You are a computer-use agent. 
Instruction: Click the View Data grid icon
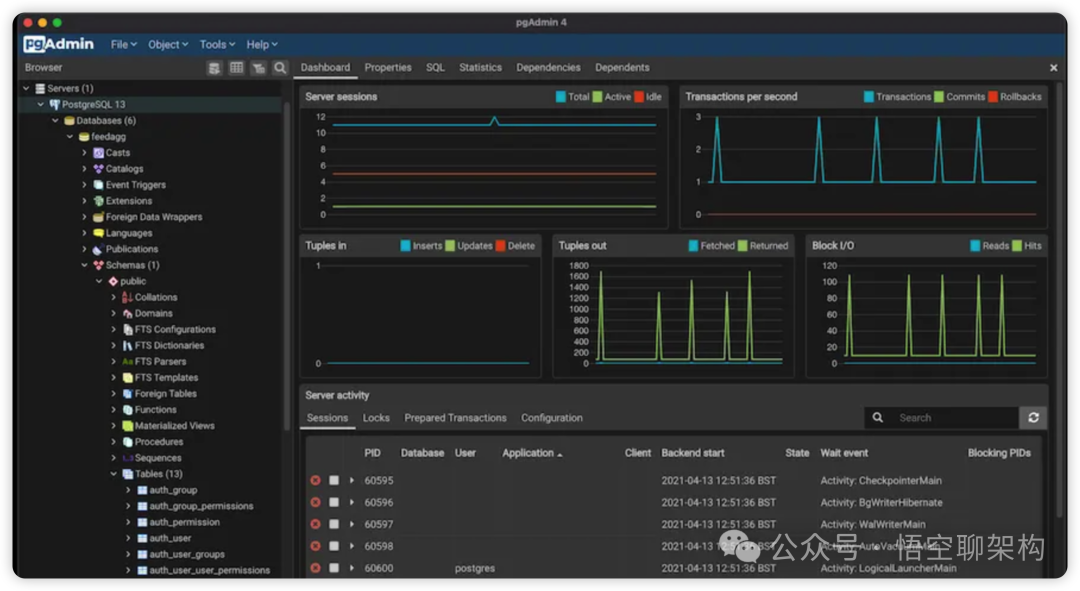[x=236, y=68]
